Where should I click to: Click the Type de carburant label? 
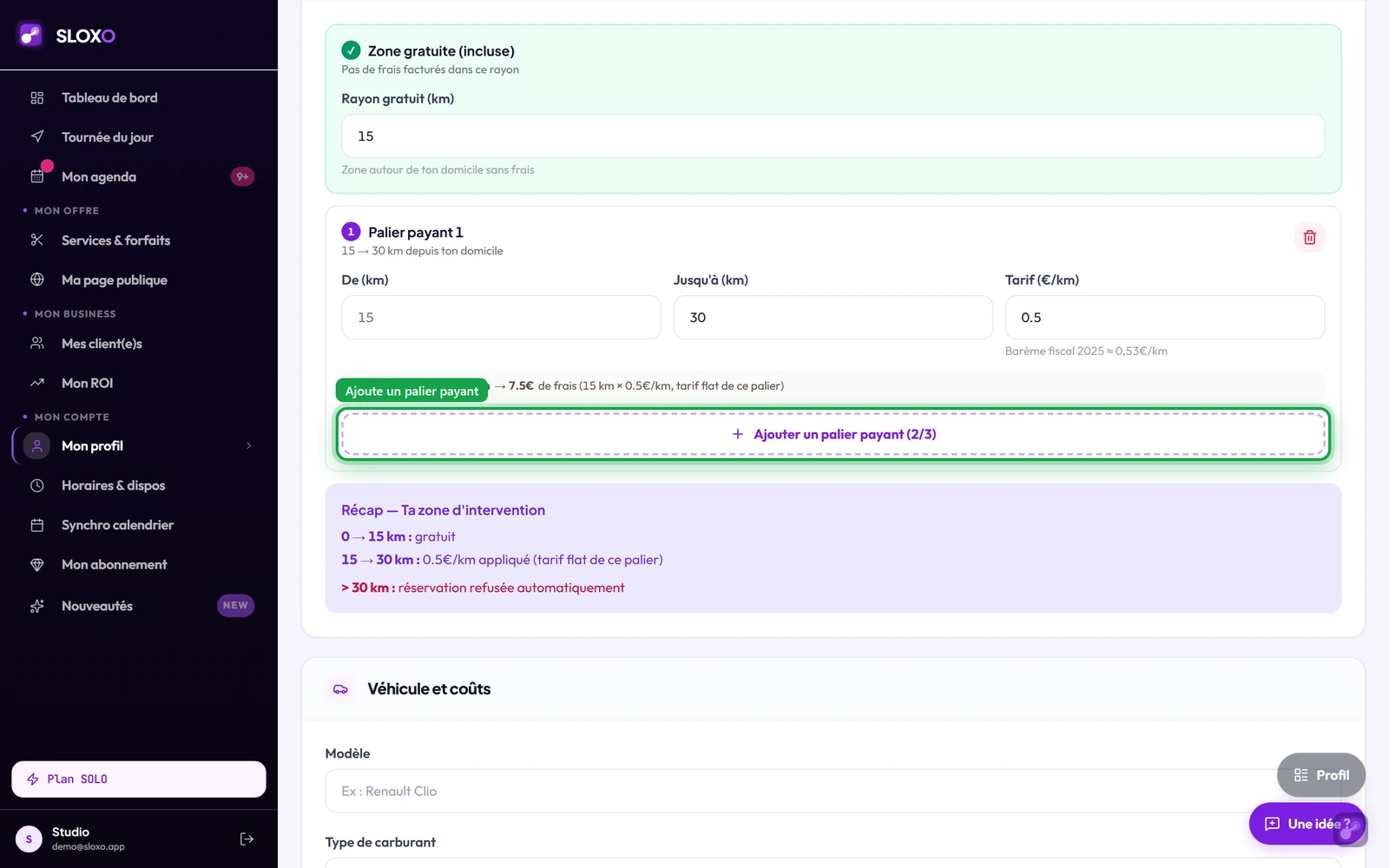click(x=380, y=842)
